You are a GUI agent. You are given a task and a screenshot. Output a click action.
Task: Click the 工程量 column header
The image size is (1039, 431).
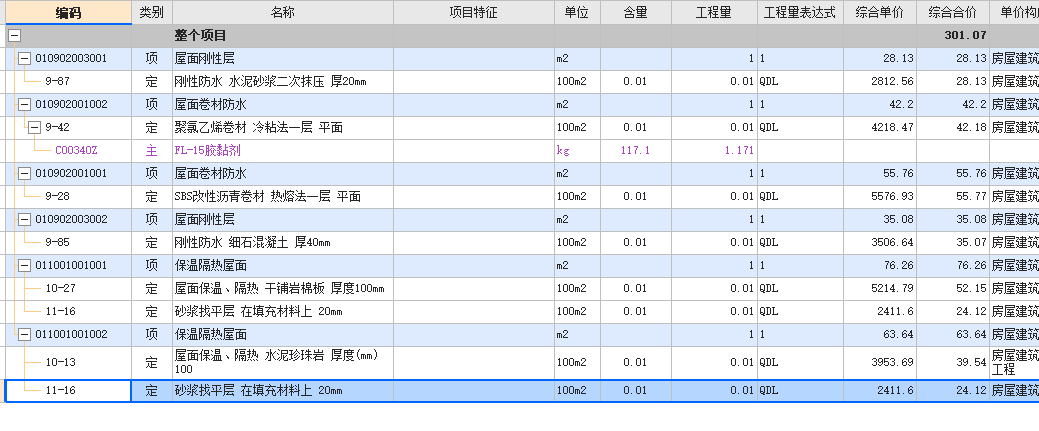(x=714, y=13)
